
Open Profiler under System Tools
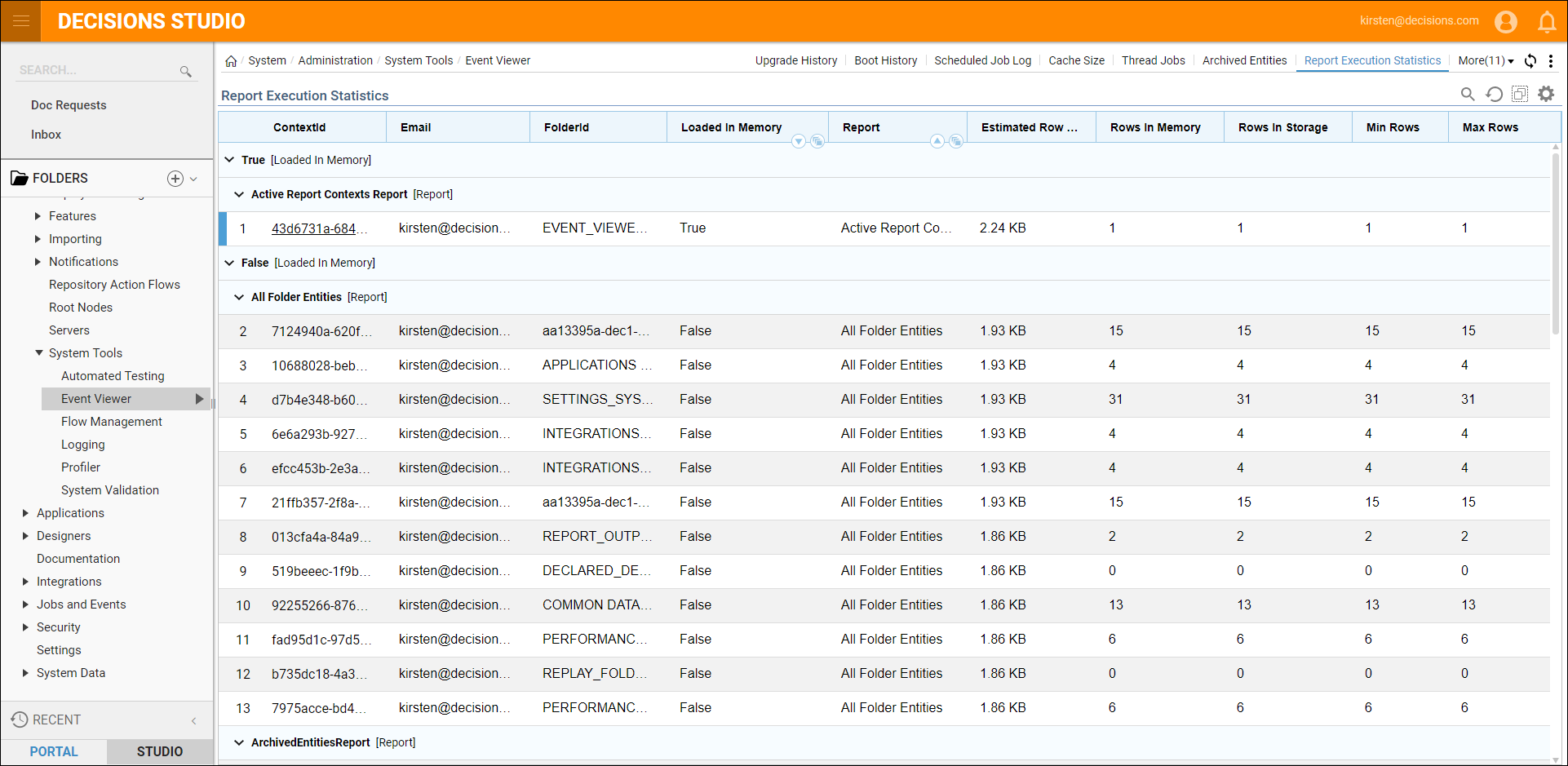[81, 467]
